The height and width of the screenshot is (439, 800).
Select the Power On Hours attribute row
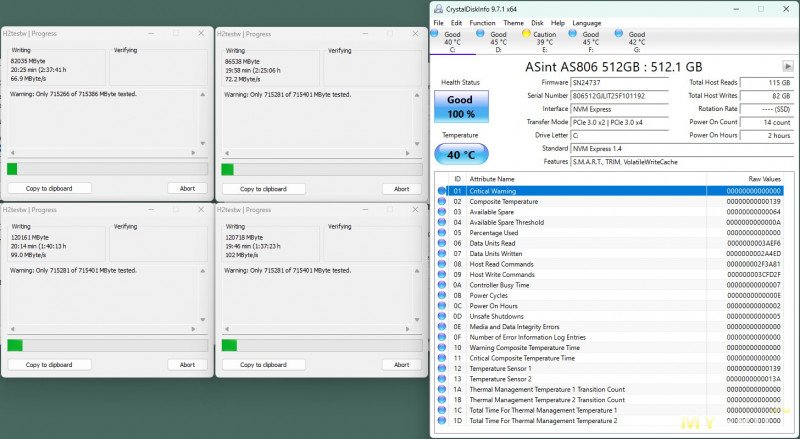click(610, 306)
